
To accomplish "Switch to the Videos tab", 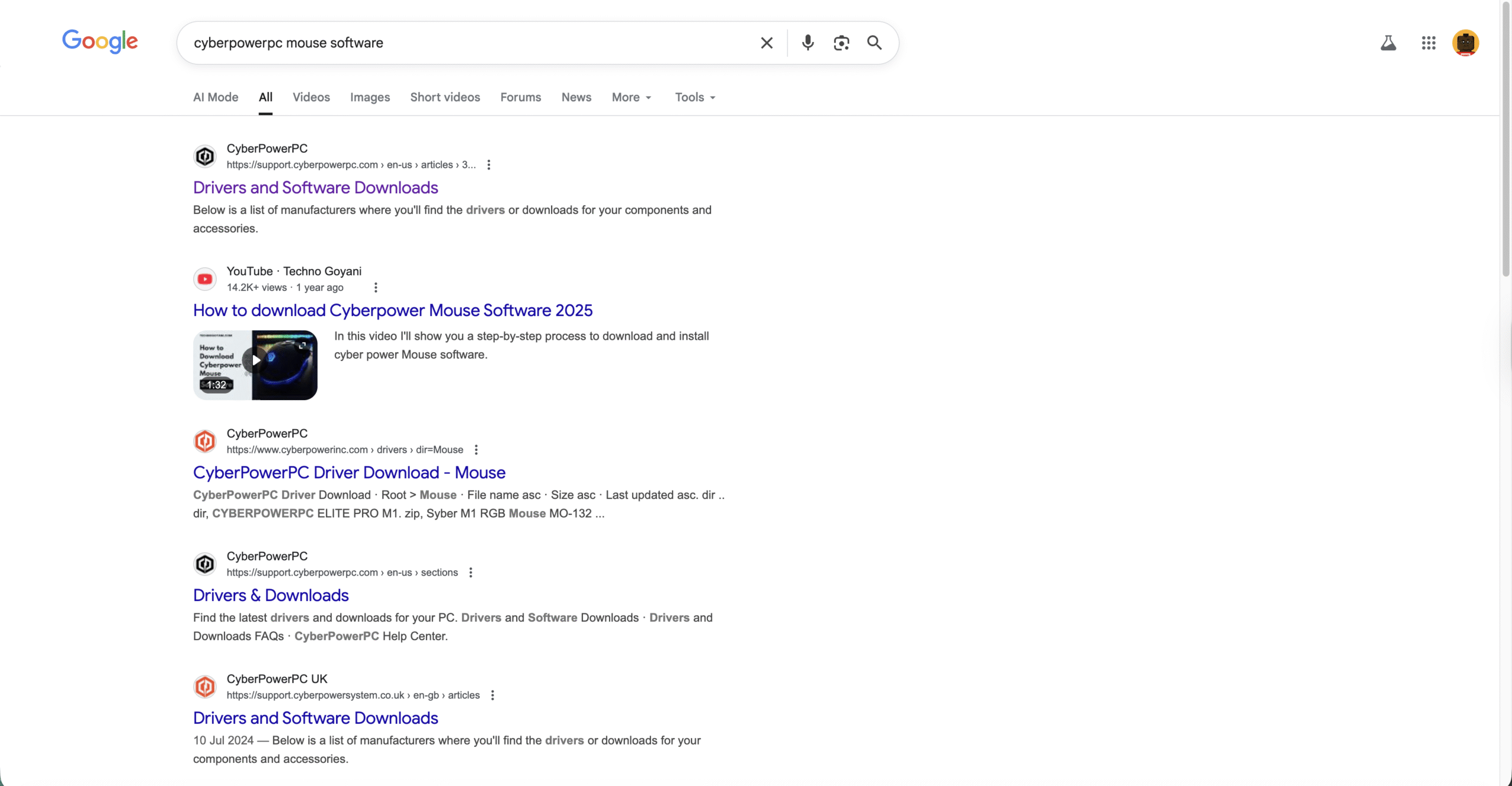I will (x=311, y=98).
